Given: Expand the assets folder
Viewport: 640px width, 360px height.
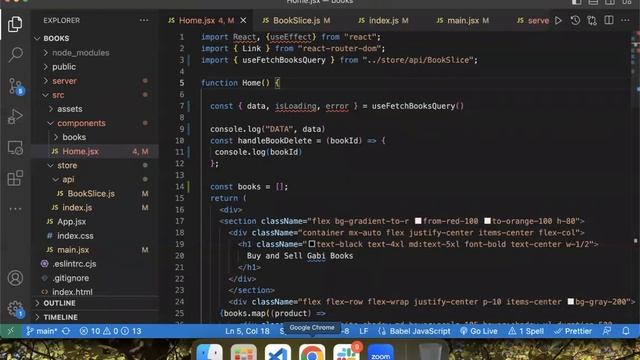Looking at the screenshot, I should 69,109.
